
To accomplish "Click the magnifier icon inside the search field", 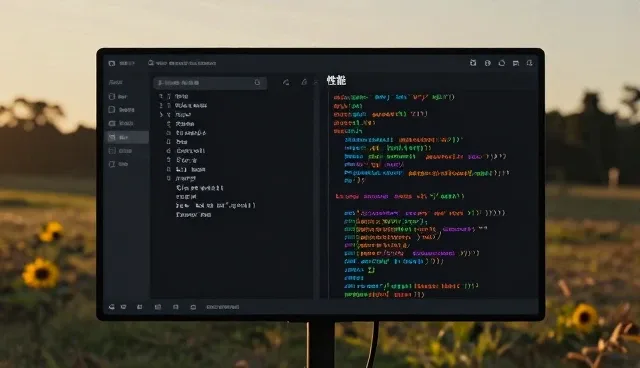I will tap(257, 82).
